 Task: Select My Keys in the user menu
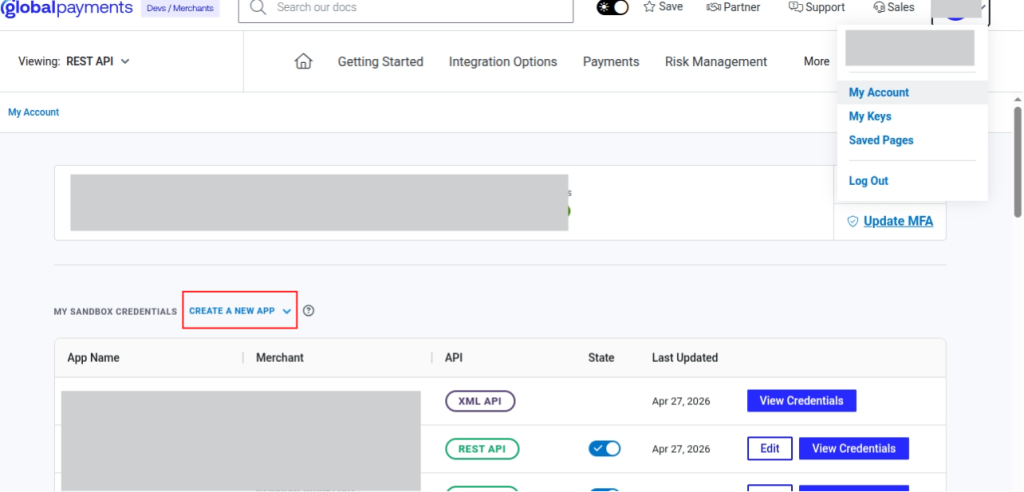870,116
